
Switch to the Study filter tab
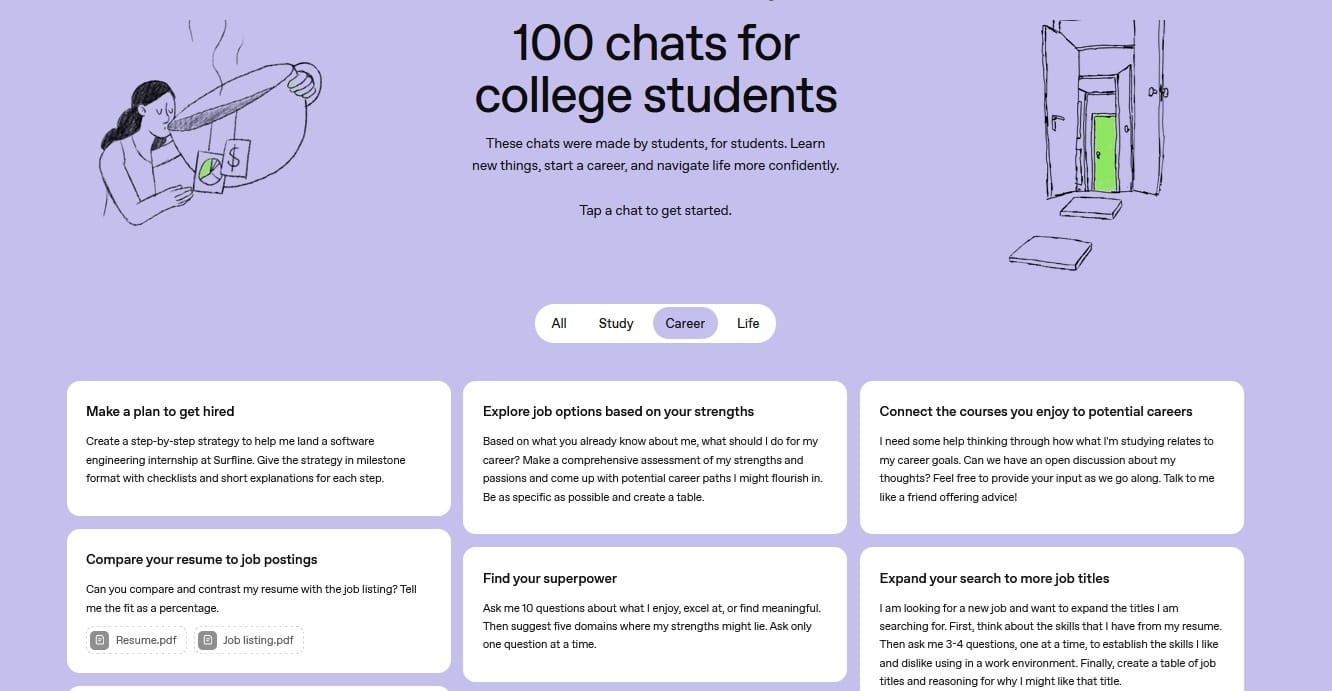pos(616,323)
